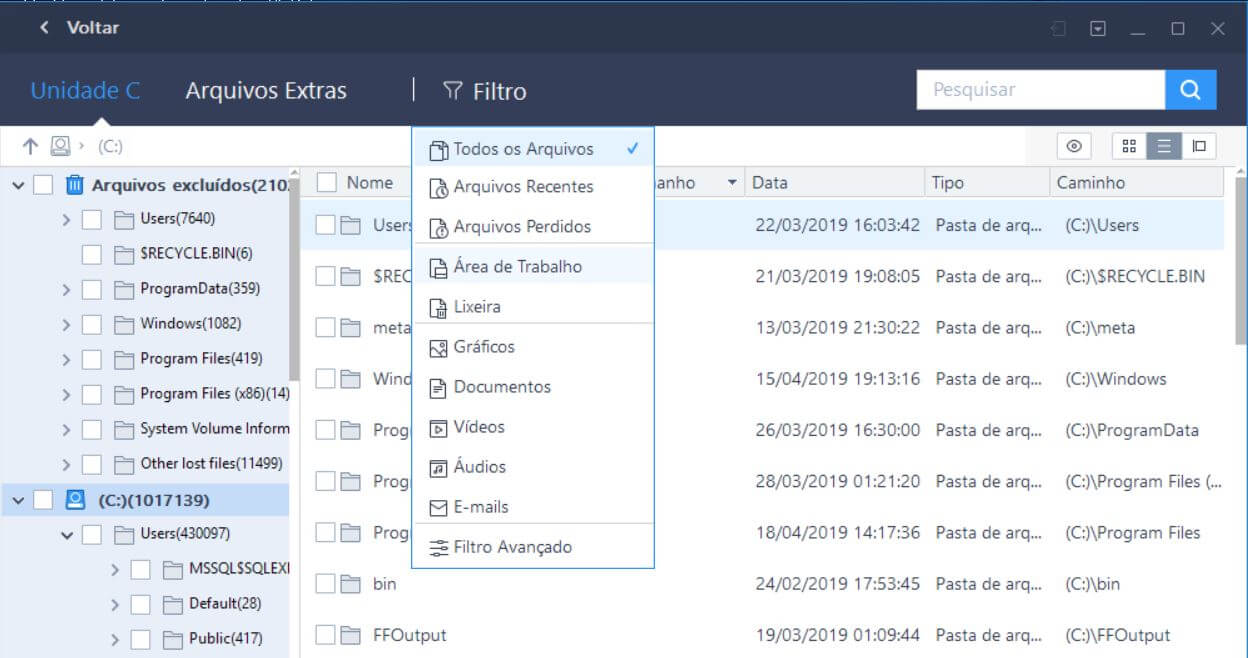Switch to list view icon

point(1164,147)
